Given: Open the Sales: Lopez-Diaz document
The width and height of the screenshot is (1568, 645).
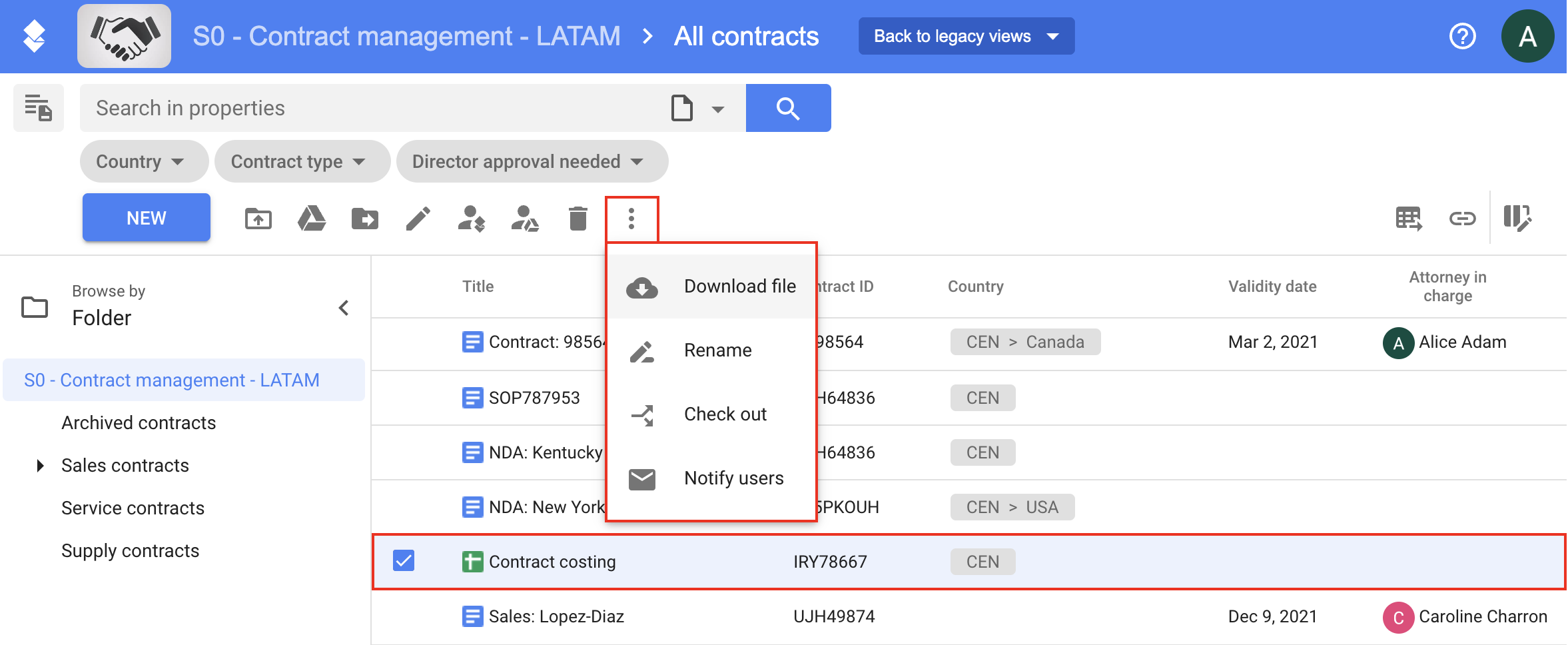Looking at the screenshot, I should point(556,616).
